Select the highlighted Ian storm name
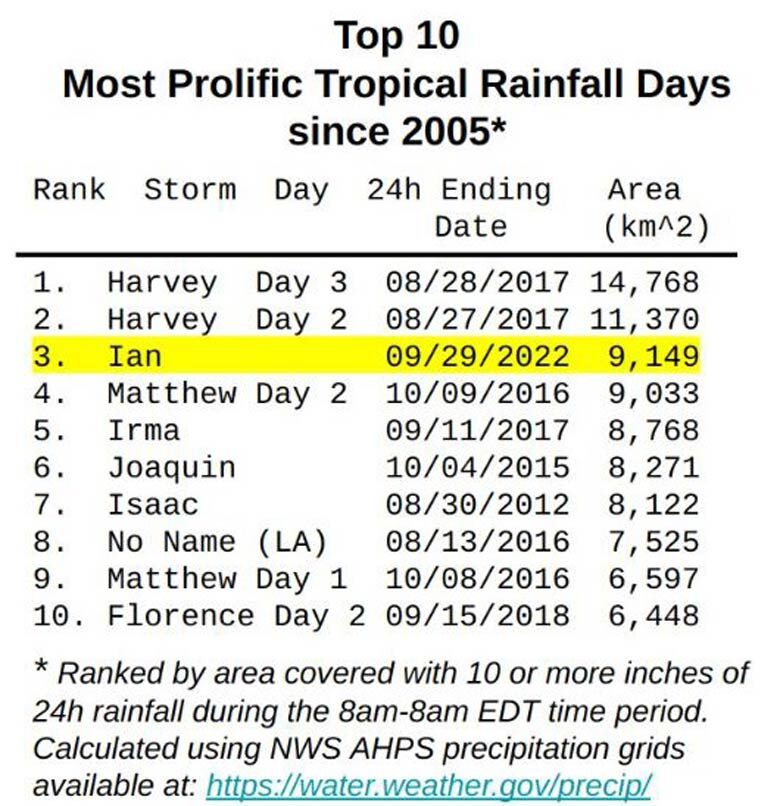Image resolution: width=780 pixels, height=806 pixels. pyautogui.click(x=135, y=356)
